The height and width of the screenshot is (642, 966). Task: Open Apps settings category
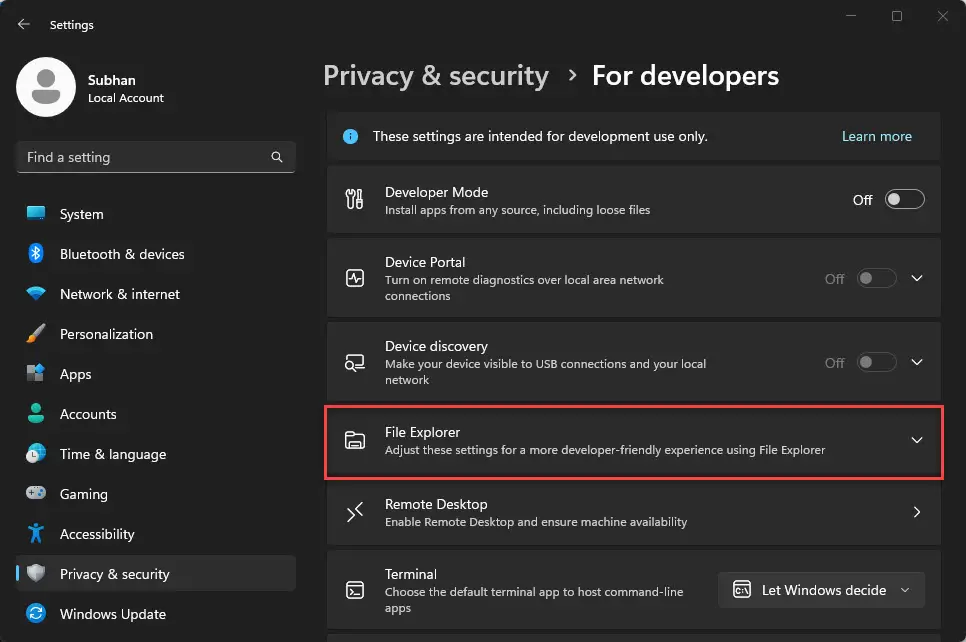point(156,374)
